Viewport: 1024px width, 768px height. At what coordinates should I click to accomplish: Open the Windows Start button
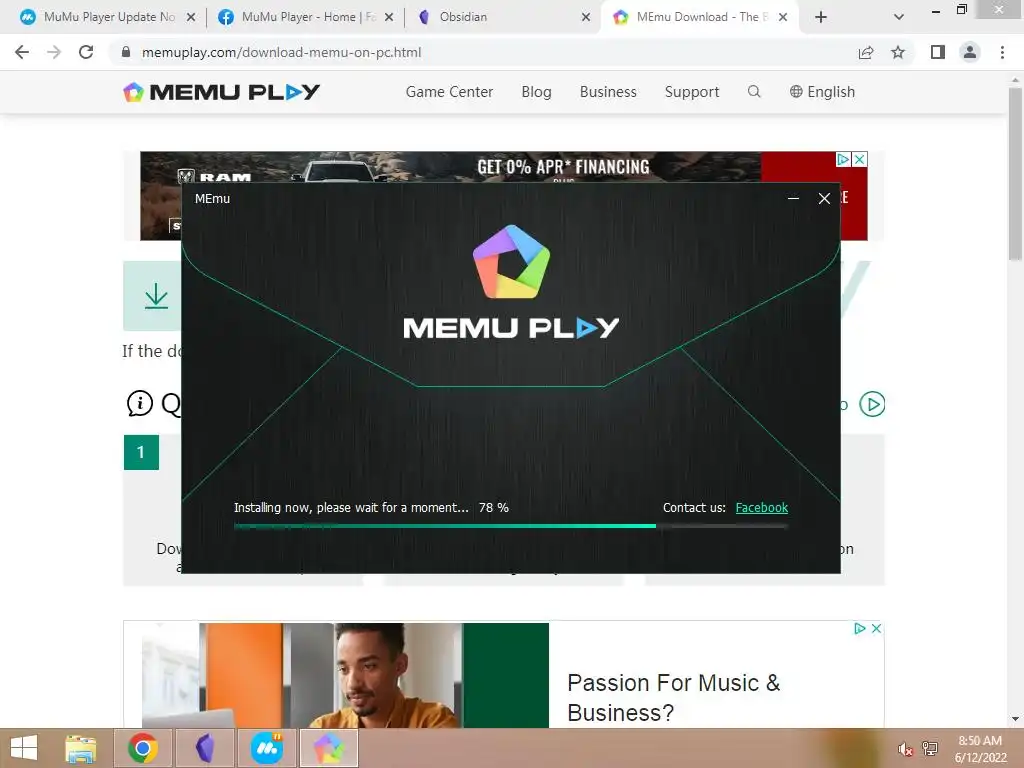(x=24, y=748)
